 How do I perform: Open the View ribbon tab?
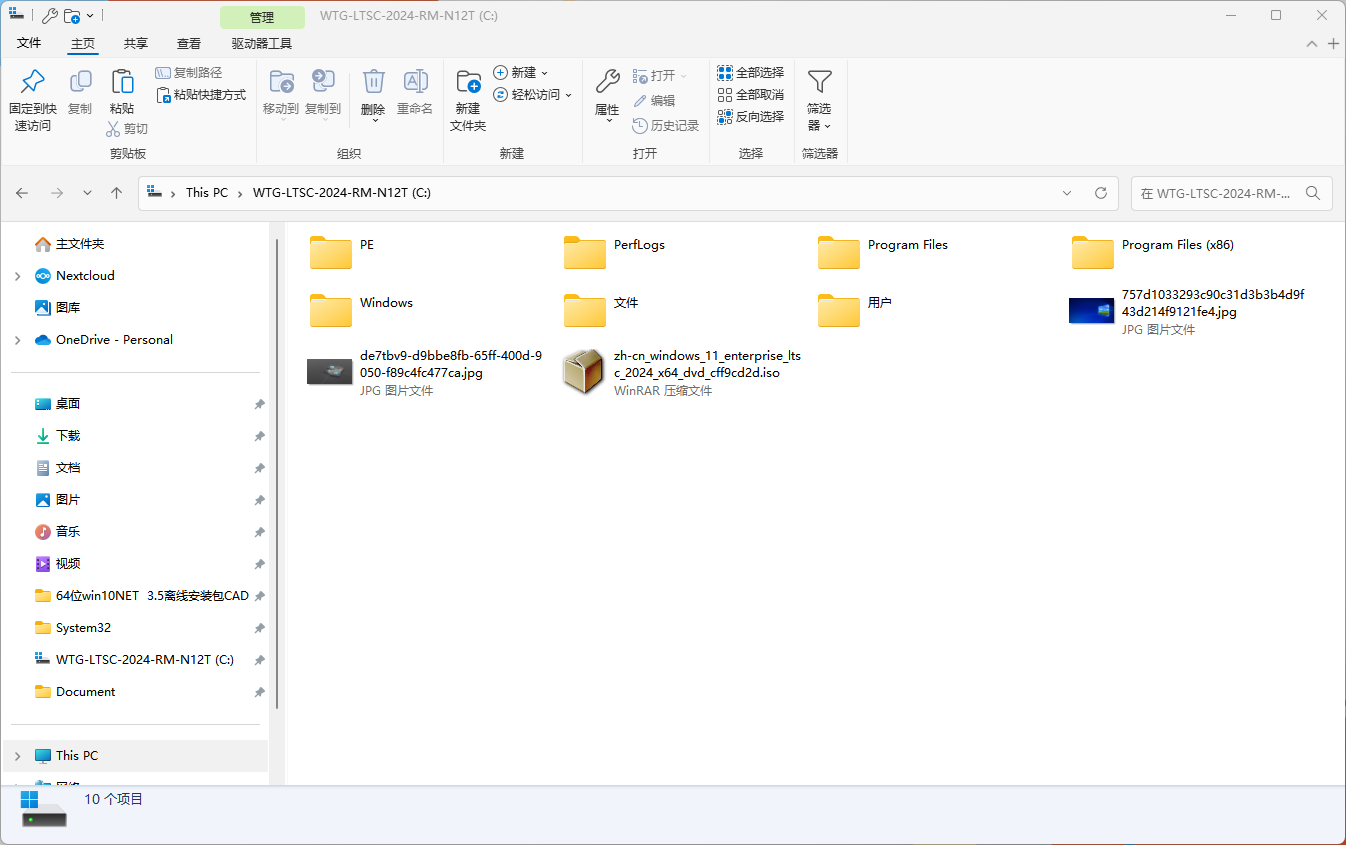pyautogui.click(x=189, y=44)
